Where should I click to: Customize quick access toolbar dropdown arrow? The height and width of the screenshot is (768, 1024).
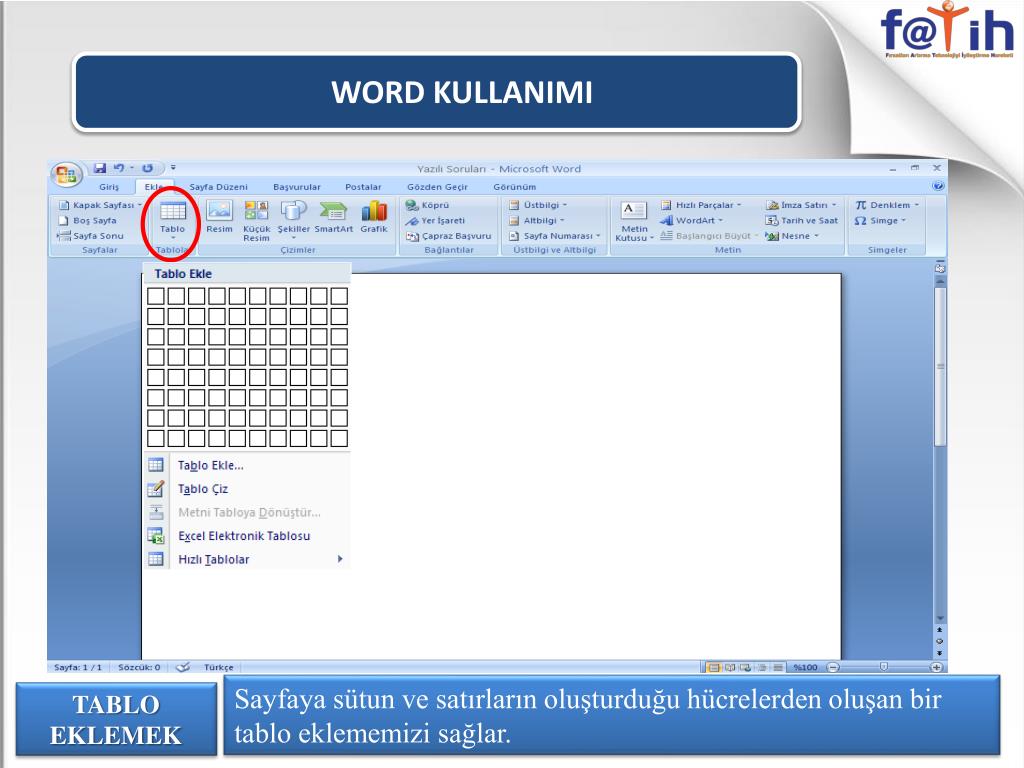(x=174, y=168)
